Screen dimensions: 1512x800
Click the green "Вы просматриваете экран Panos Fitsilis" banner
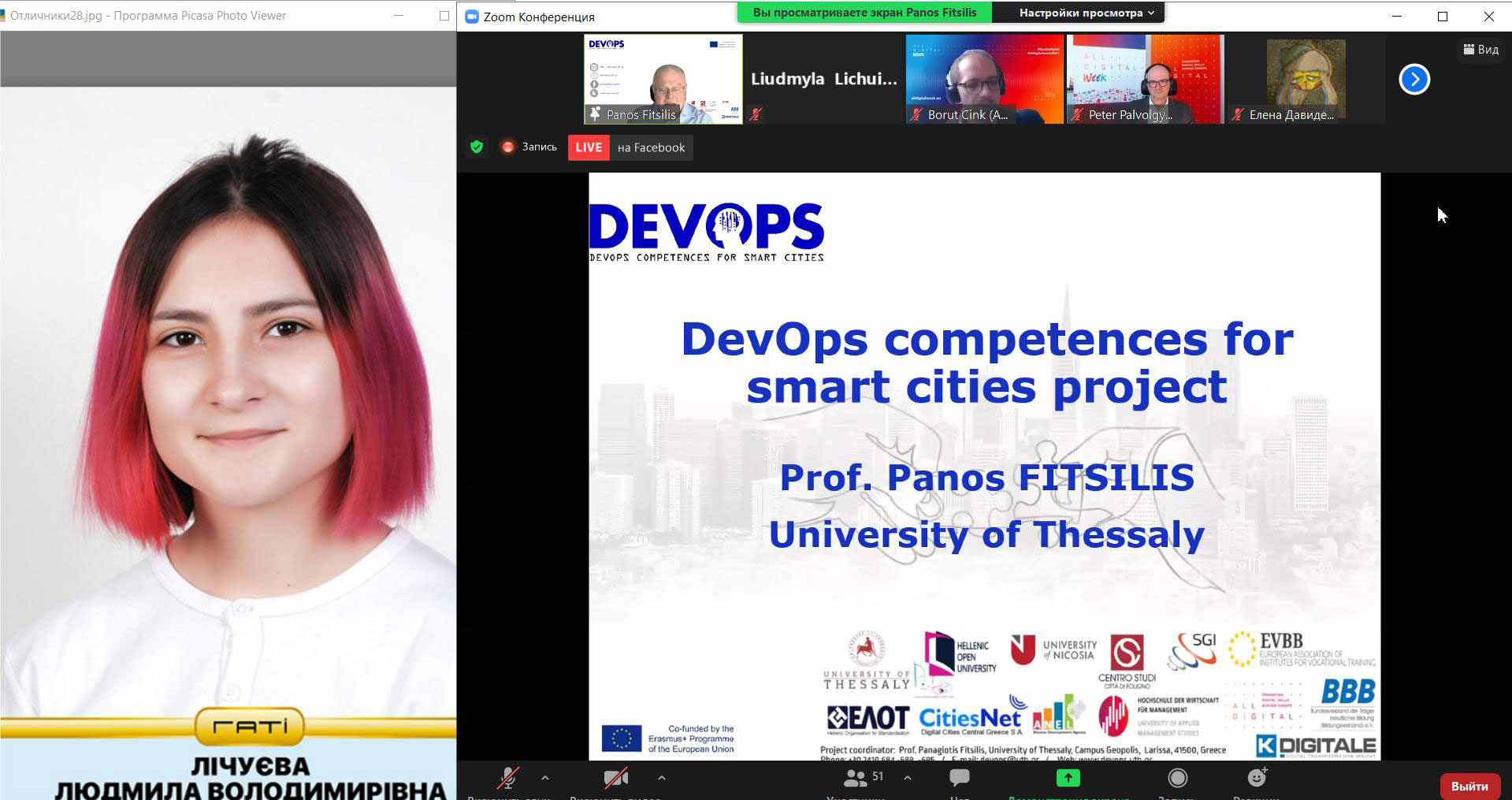point(864,13)
